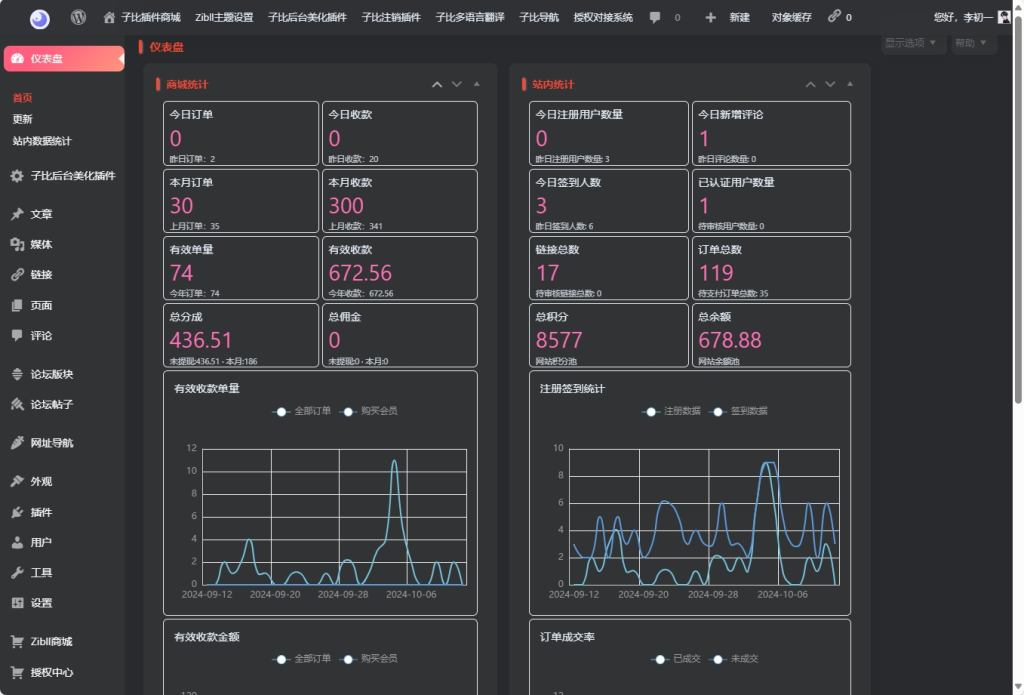Move the 站内统计 panel up with the arrow
Screen dimensions: 1024x695
(x=810, y=85)
